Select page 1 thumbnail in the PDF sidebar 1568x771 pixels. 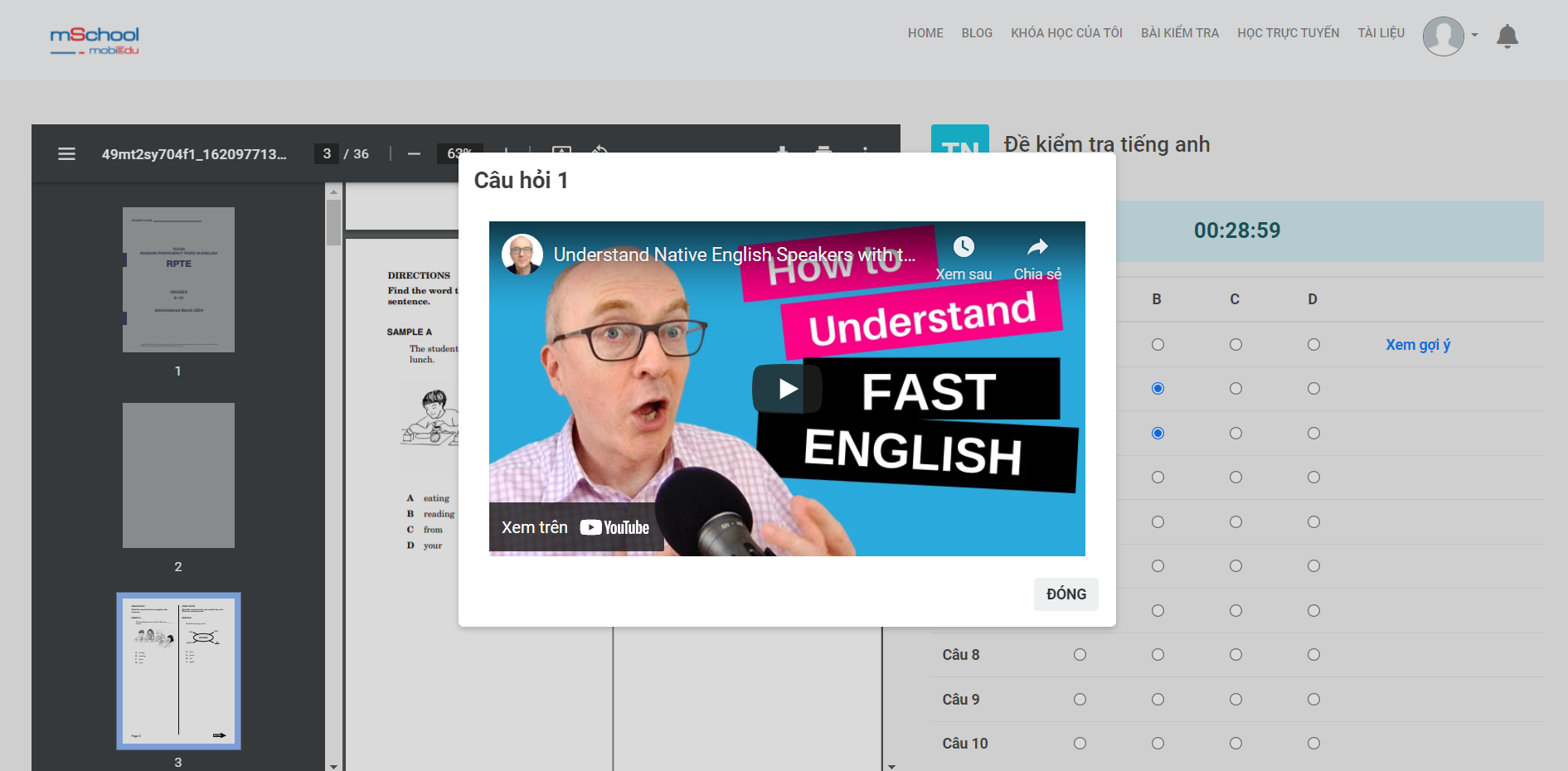(178, 279)
